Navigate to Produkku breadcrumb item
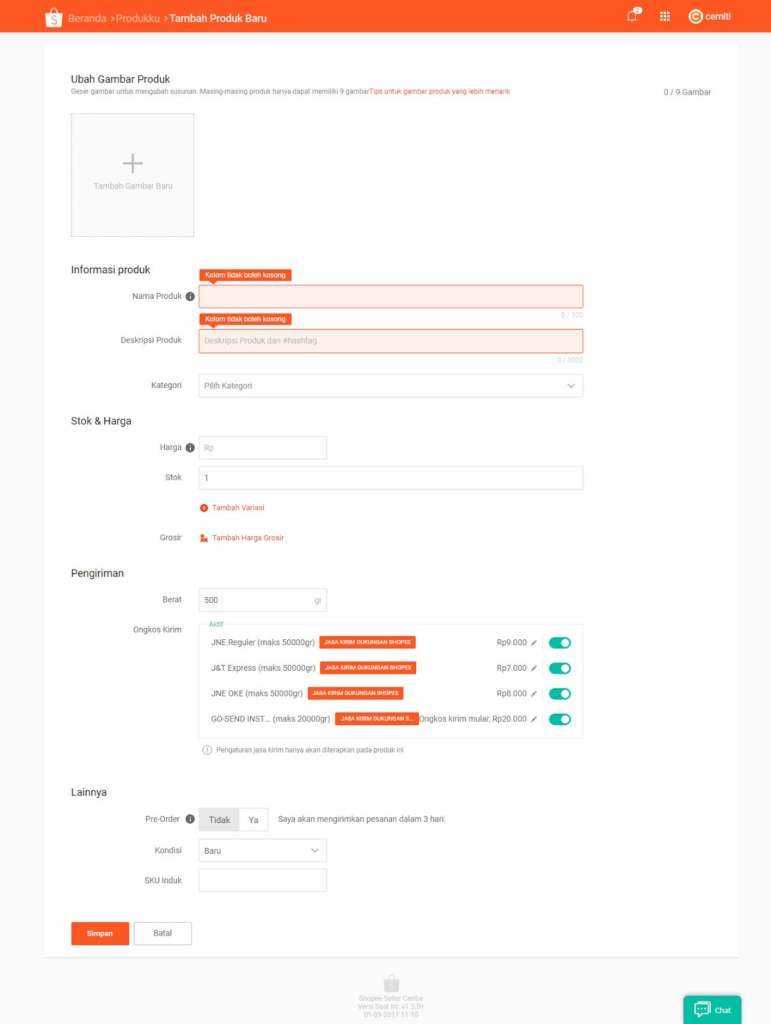The image size is (771, 1024). pyautogui.click(x=138, y=18)
